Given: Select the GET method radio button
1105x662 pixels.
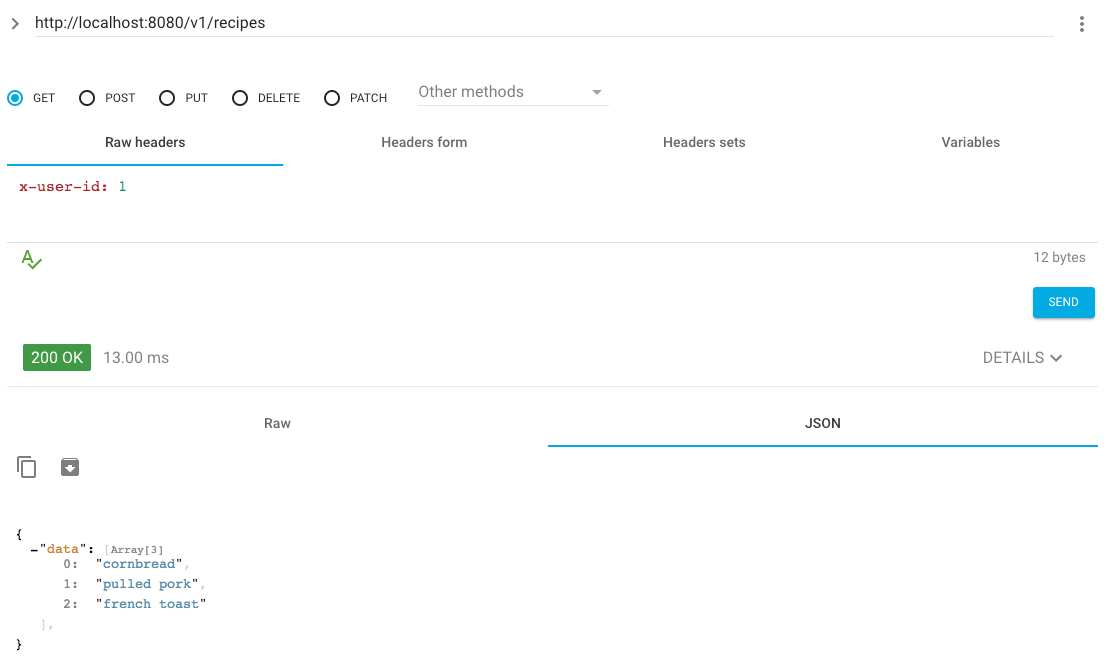Looking at the screenshot, I should [x=15, y=98].
